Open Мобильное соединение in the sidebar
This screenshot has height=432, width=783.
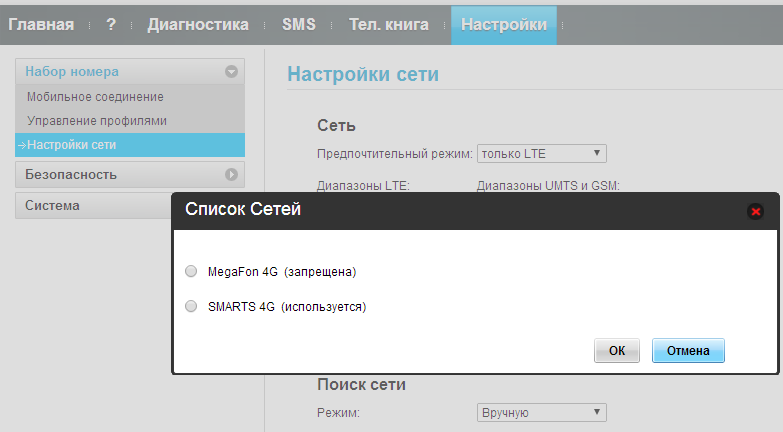pos(95,97)
